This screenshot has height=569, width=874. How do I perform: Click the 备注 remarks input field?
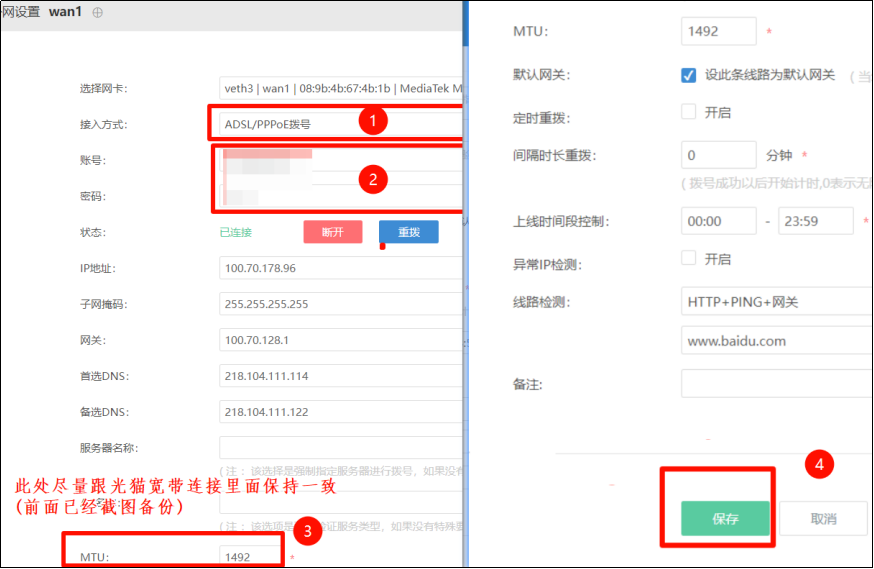coord(776,383)
